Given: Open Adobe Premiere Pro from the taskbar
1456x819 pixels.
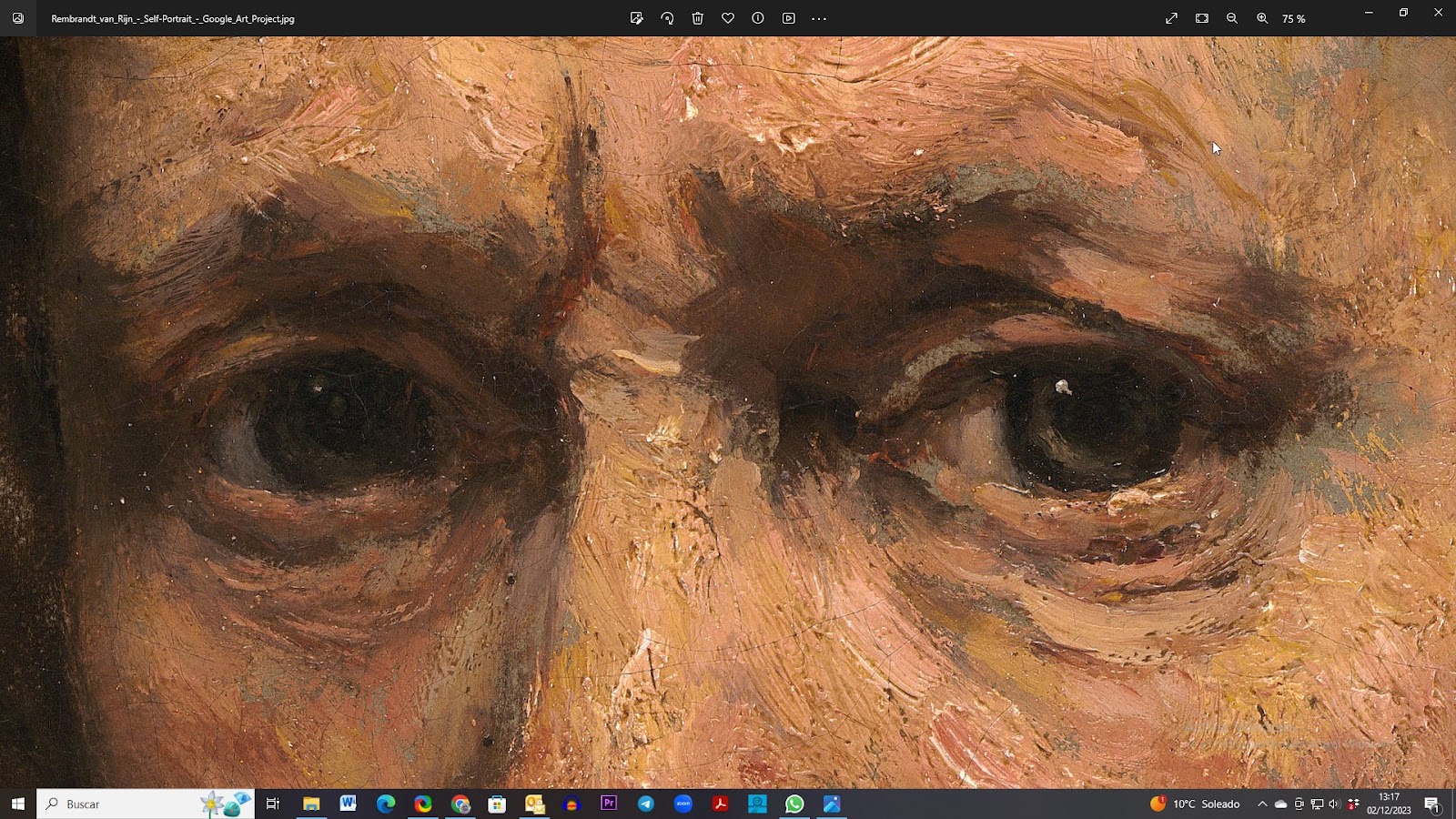Looking at the screenshot, I should (x=609, y=804).
